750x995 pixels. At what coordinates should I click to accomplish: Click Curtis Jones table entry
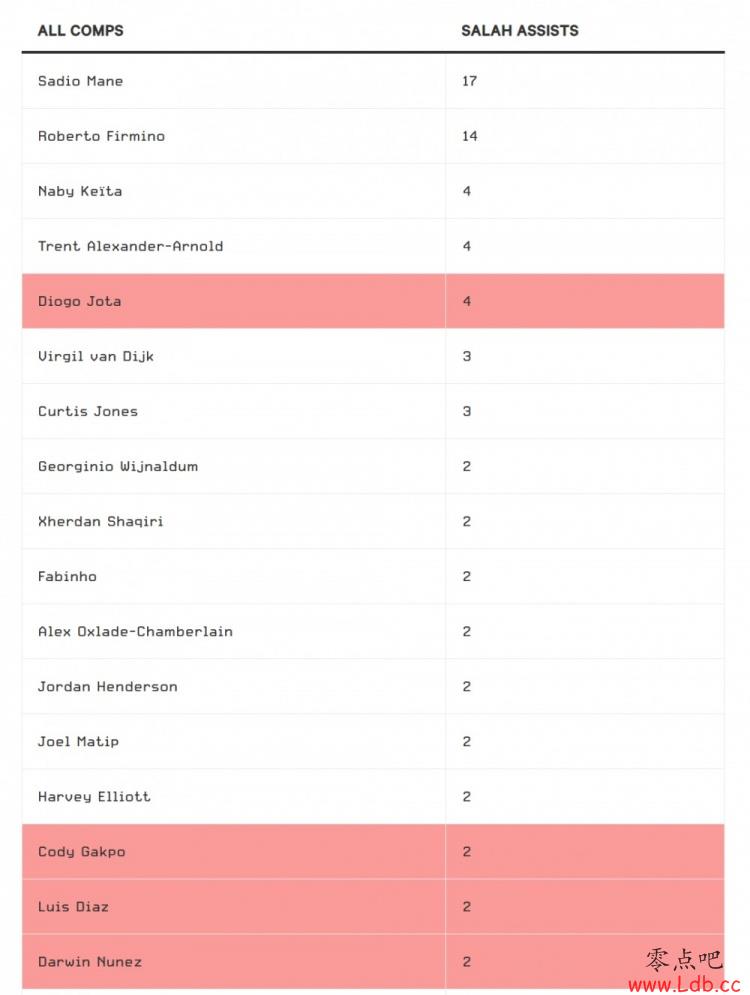click(88, 411)
